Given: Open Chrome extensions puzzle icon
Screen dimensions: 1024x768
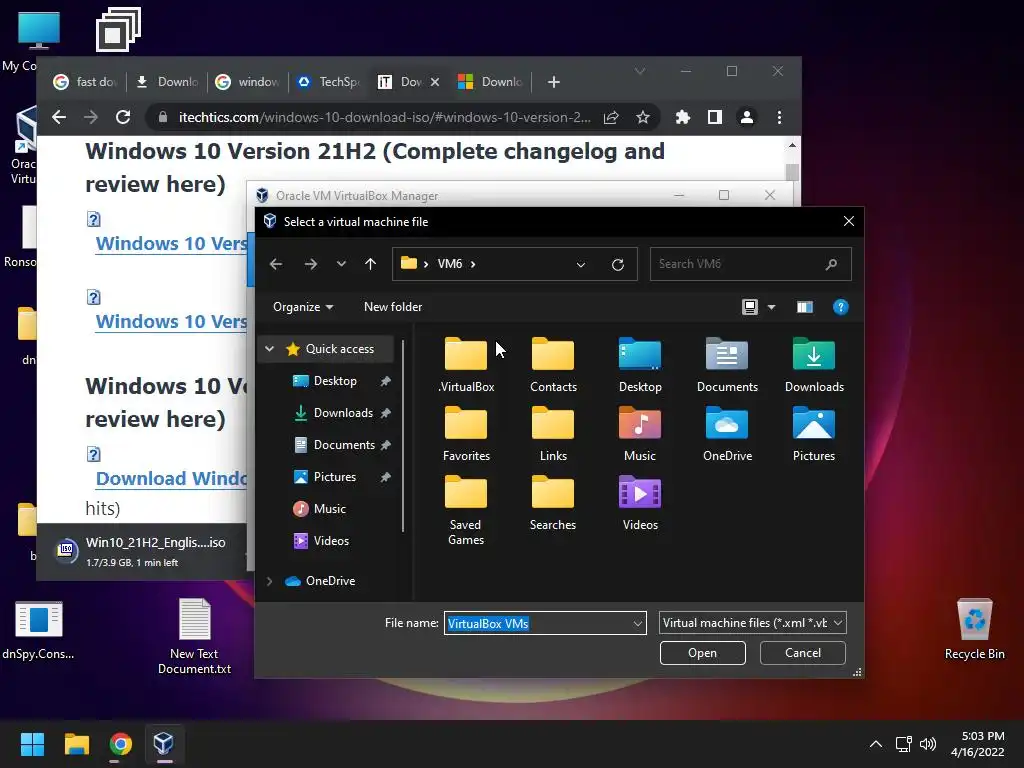Looking at the screenshot, I should [682, 118].
